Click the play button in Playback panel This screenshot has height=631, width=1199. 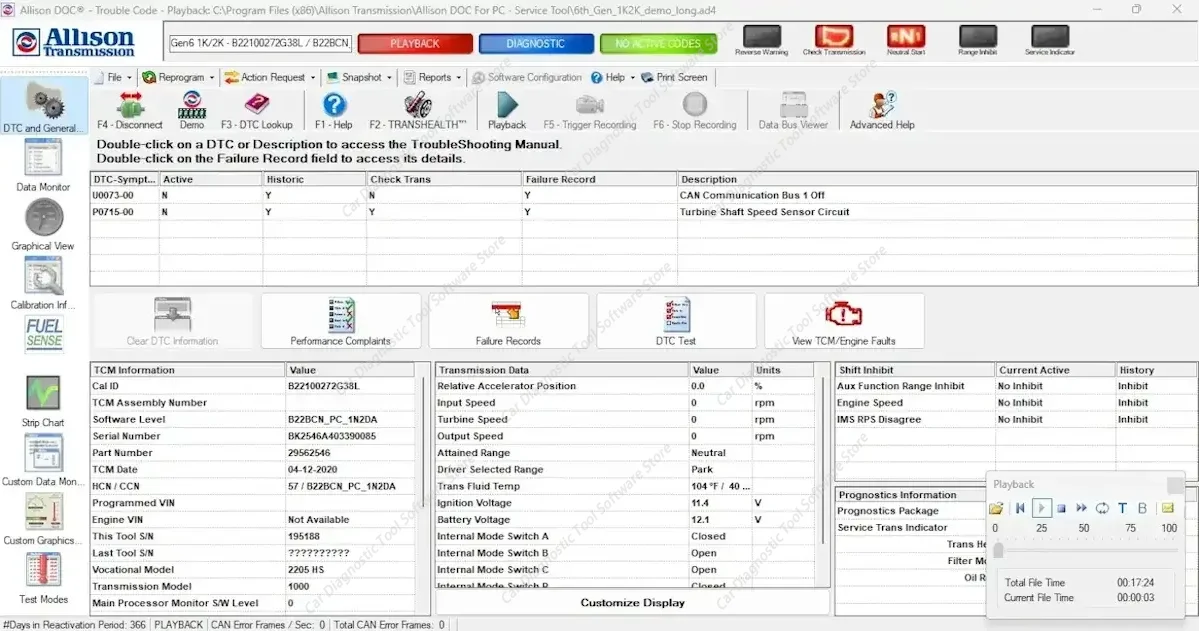point(1041,508)
